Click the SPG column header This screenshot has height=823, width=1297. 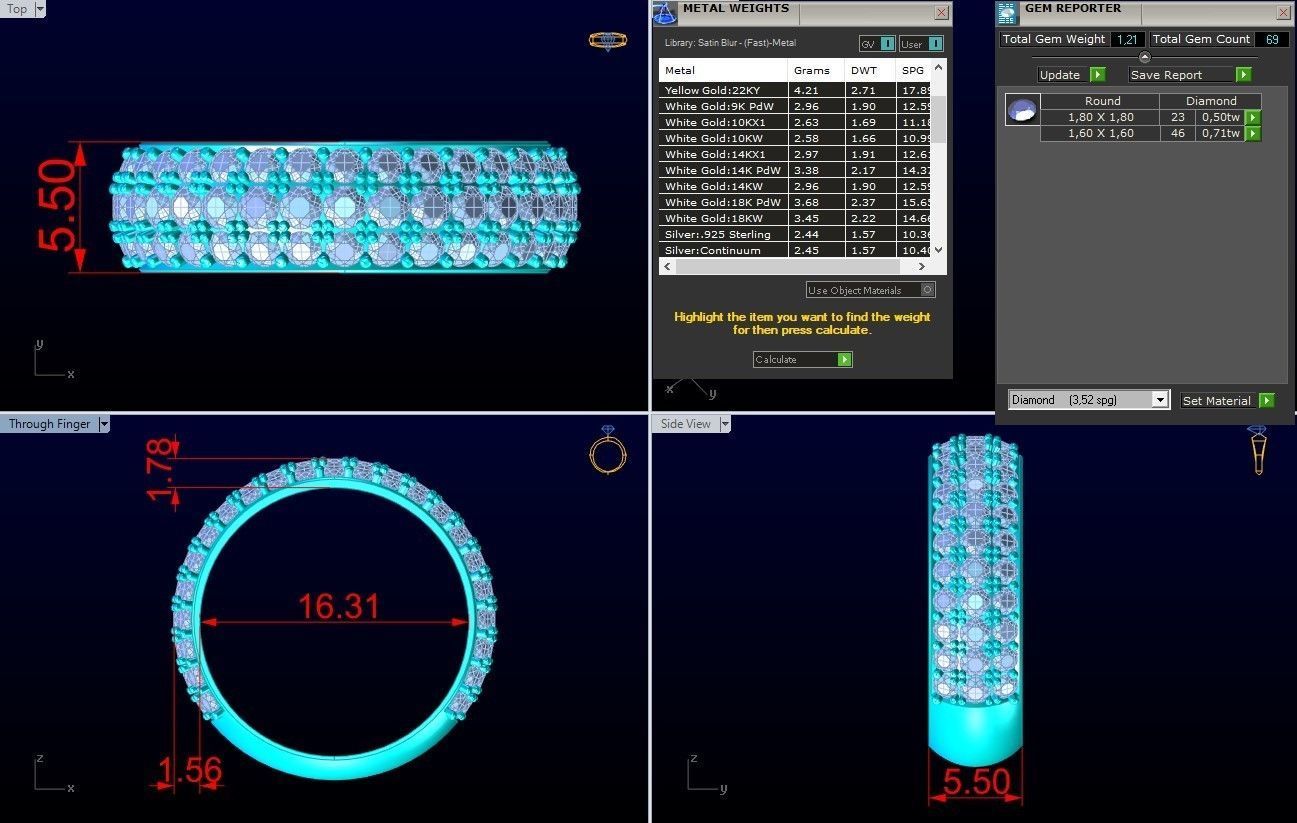914,70
